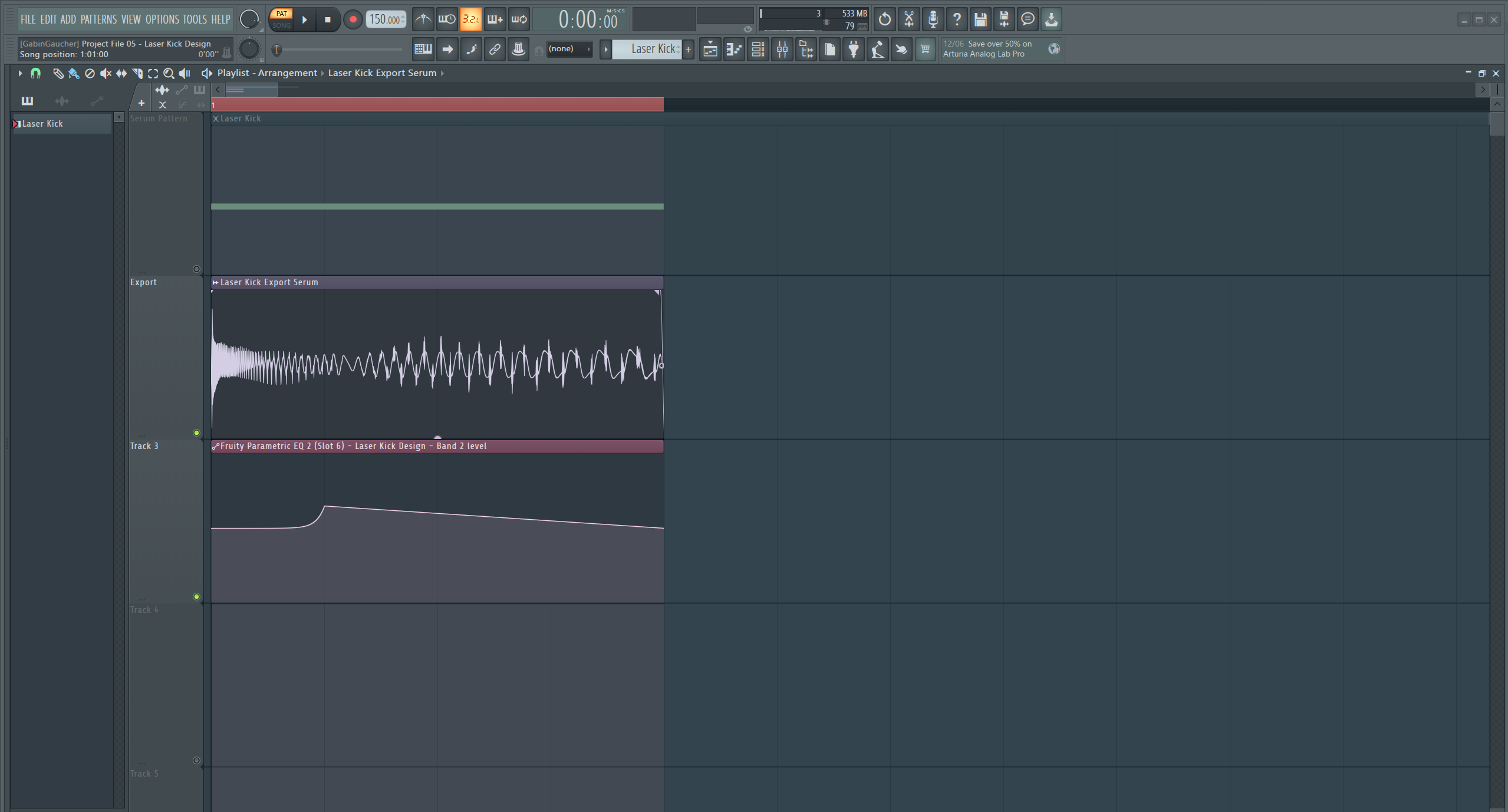Open the (none) dropdown selector
The width and height of the screenshot is (1508, 812).
pyautogui.click(x=568, y=49)
